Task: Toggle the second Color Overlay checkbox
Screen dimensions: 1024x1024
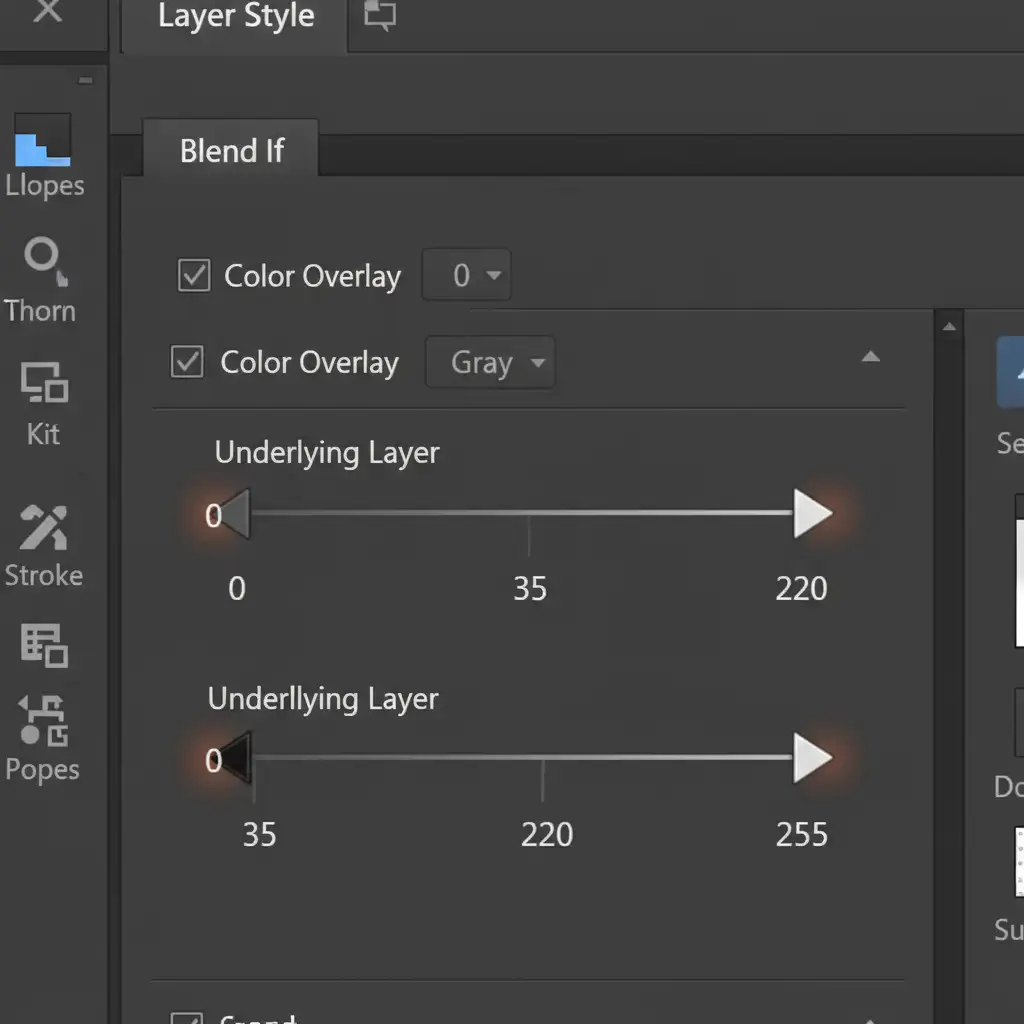Action: pyautogui.click(x=188, y=362)
